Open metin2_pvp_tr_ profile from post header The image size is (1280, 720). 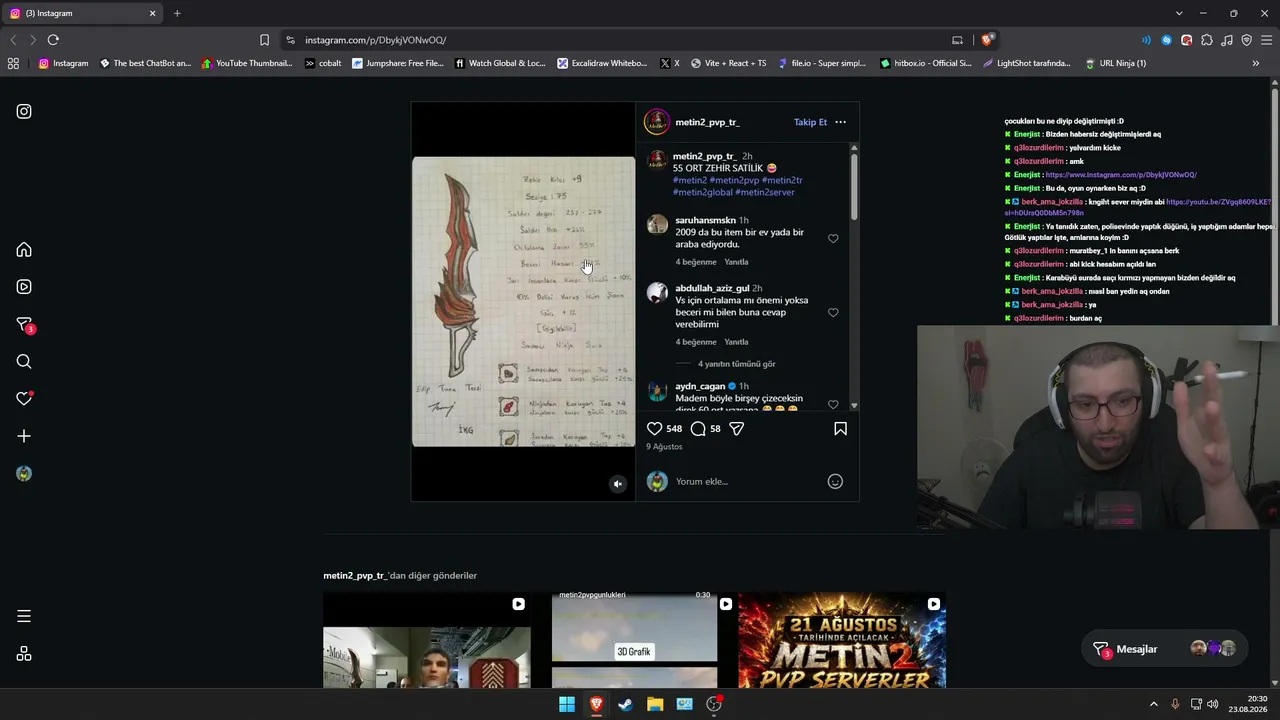click(707, 122)
